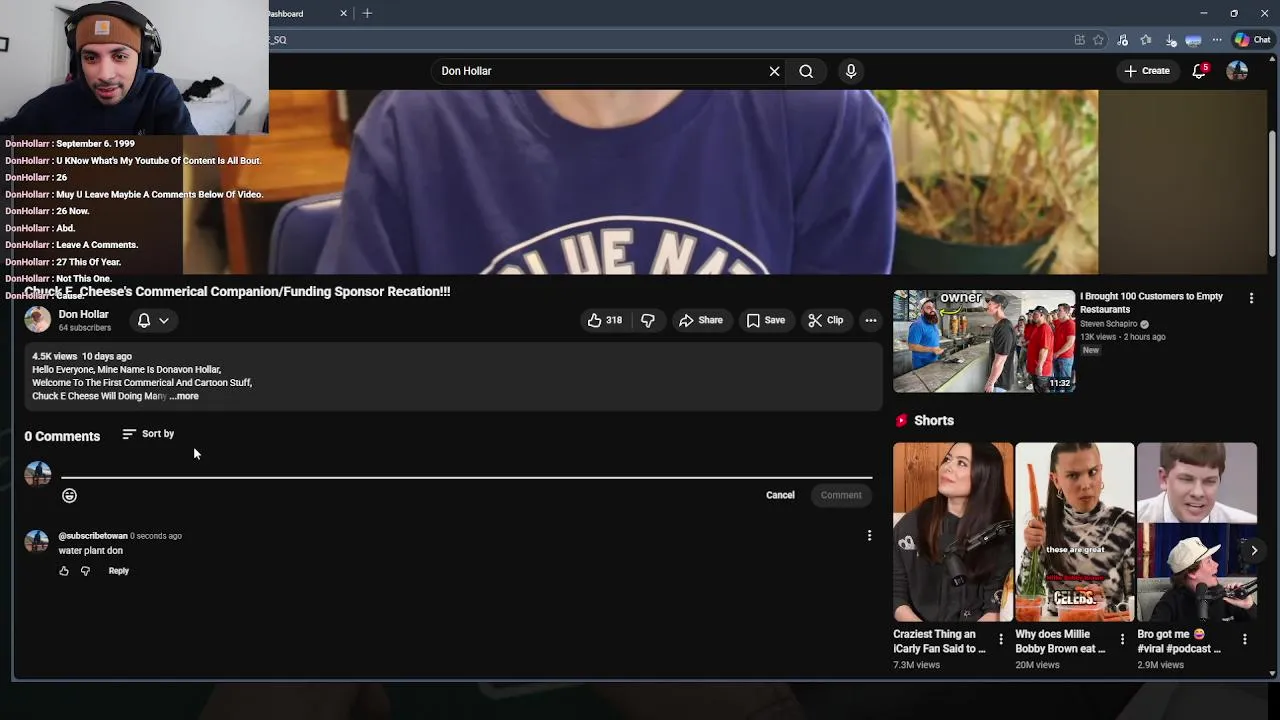1280x720 pixels.
Task: Open options for the 'Bro got me' short
Action: 1245,639
